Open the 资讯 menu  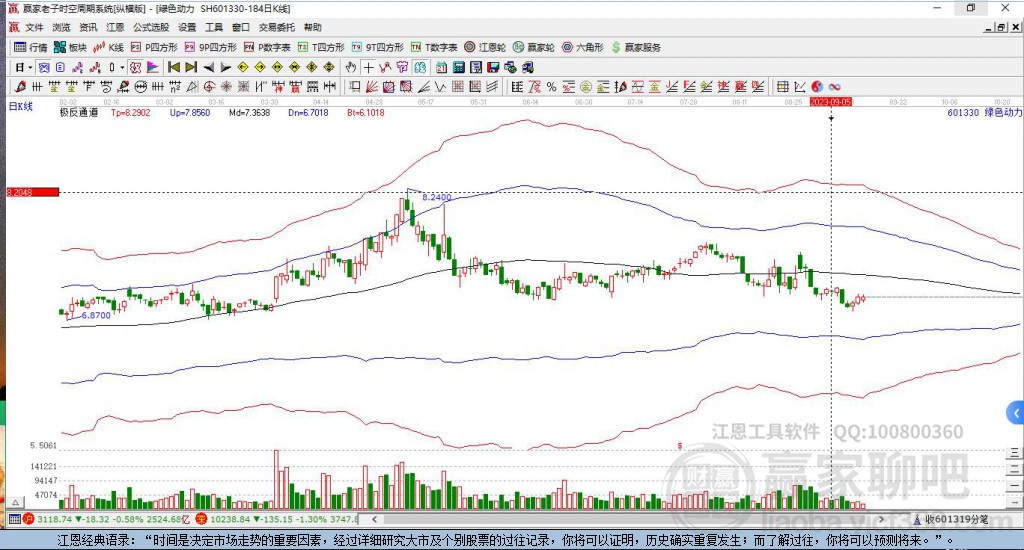88,27
